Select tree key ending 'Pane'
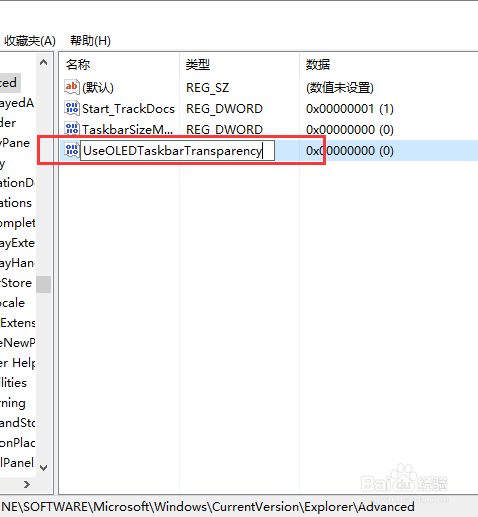Image resolution: width=478 pixels, height=517 pixels. (15, 143)
